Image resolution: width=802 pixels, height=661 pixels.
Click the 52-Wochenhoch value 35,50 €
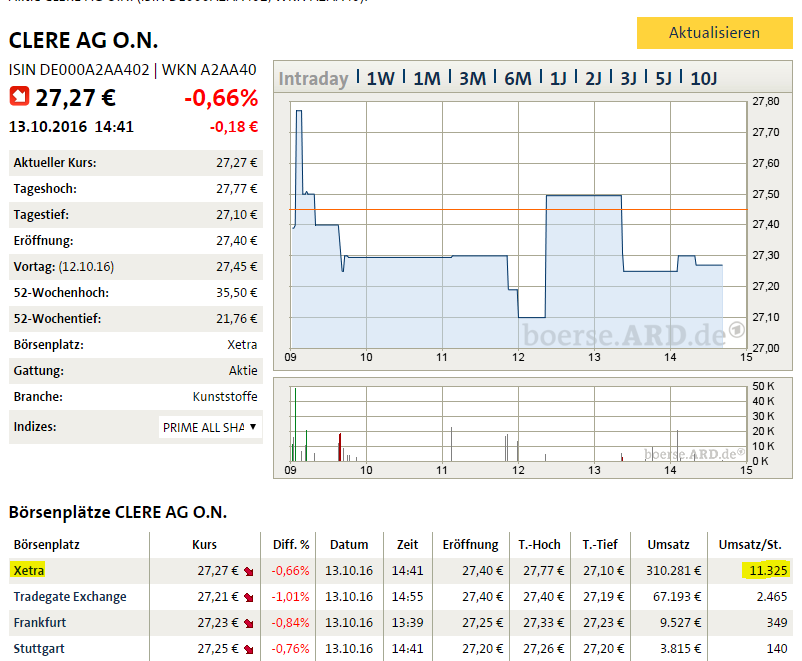pos(236,293)
